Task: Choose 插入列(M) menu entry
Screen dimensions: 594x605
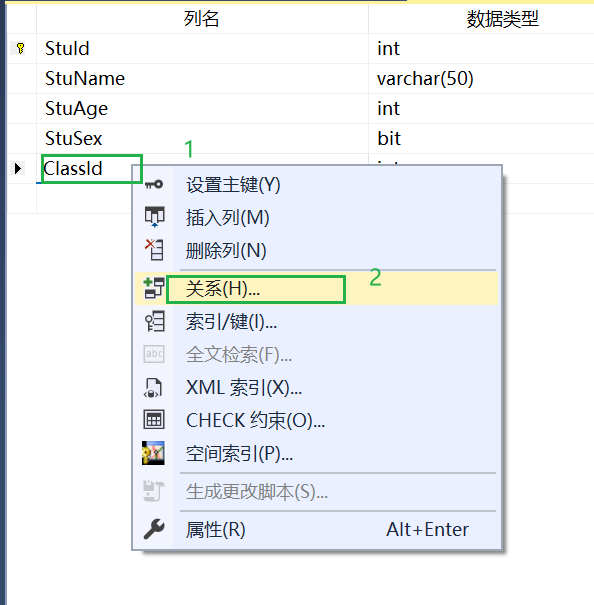Action: 316,218
